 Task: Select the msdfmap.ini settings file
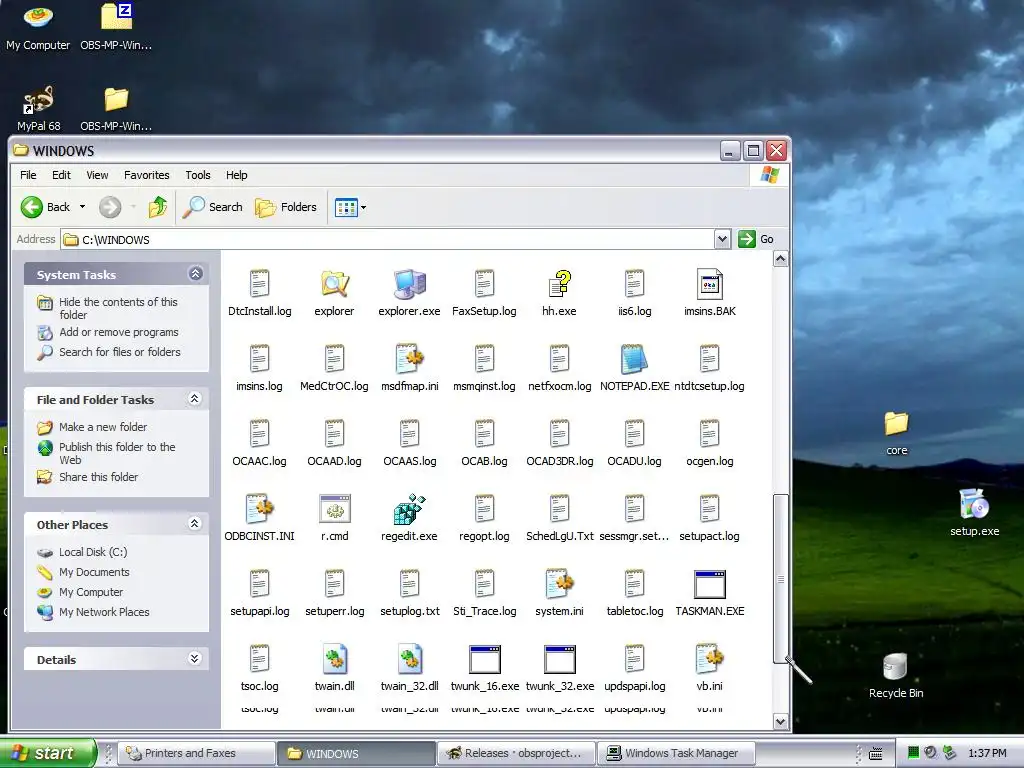click(409, 359)
